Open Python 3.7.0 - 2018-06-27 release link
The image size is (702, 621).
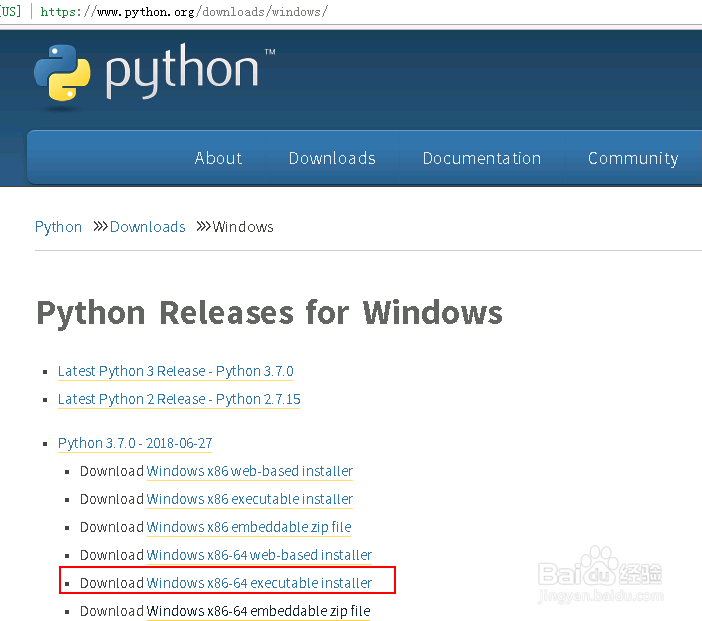(135, 443)
